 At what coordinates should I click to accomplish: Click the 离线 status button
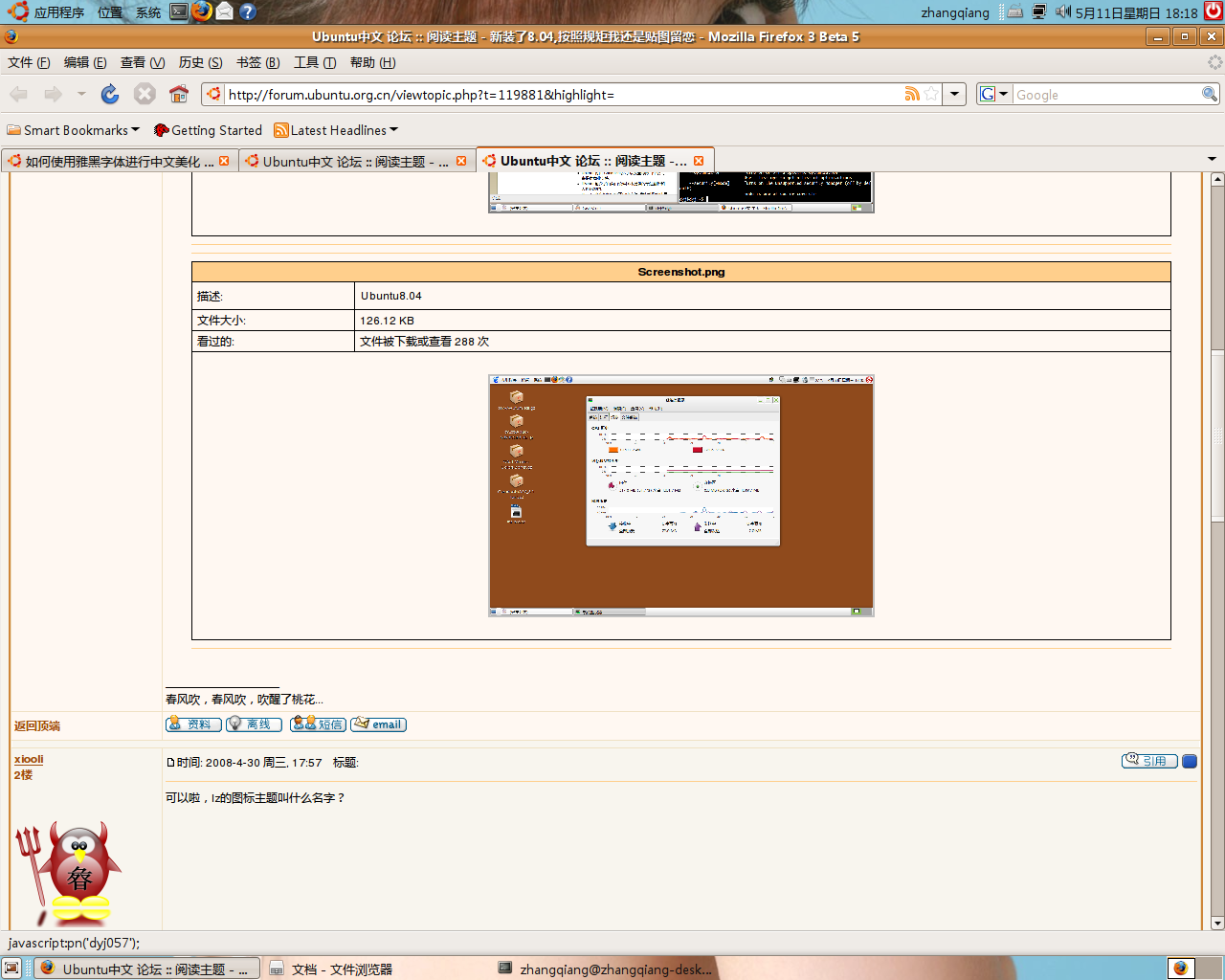point(254,724)
